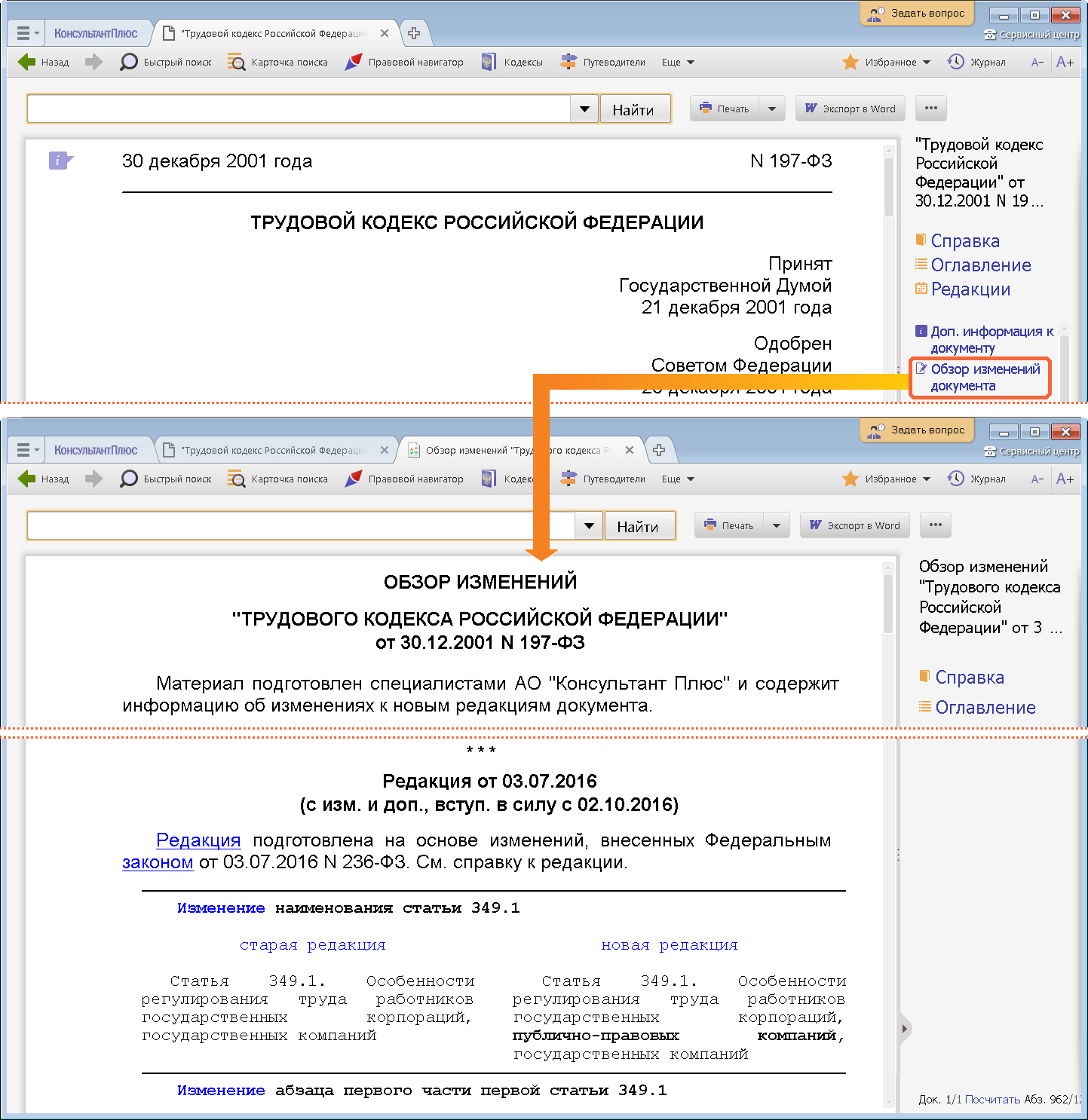Click Печать button in top window
The height and width of the screenshot is (1120, 1088).
click(725, 109)
